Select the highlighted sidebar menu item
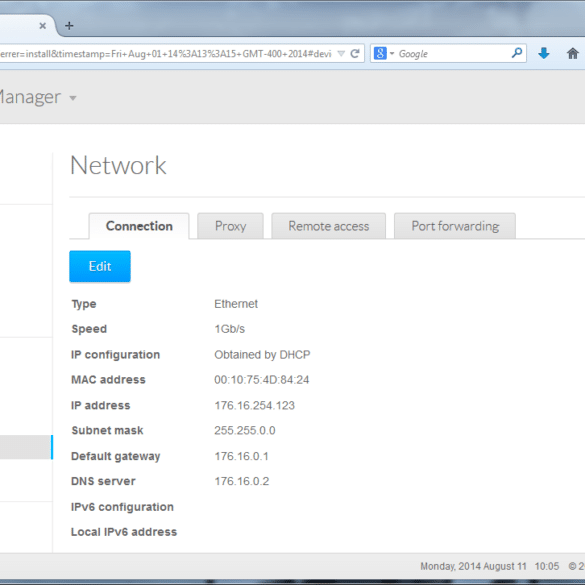 pos(26,447)
